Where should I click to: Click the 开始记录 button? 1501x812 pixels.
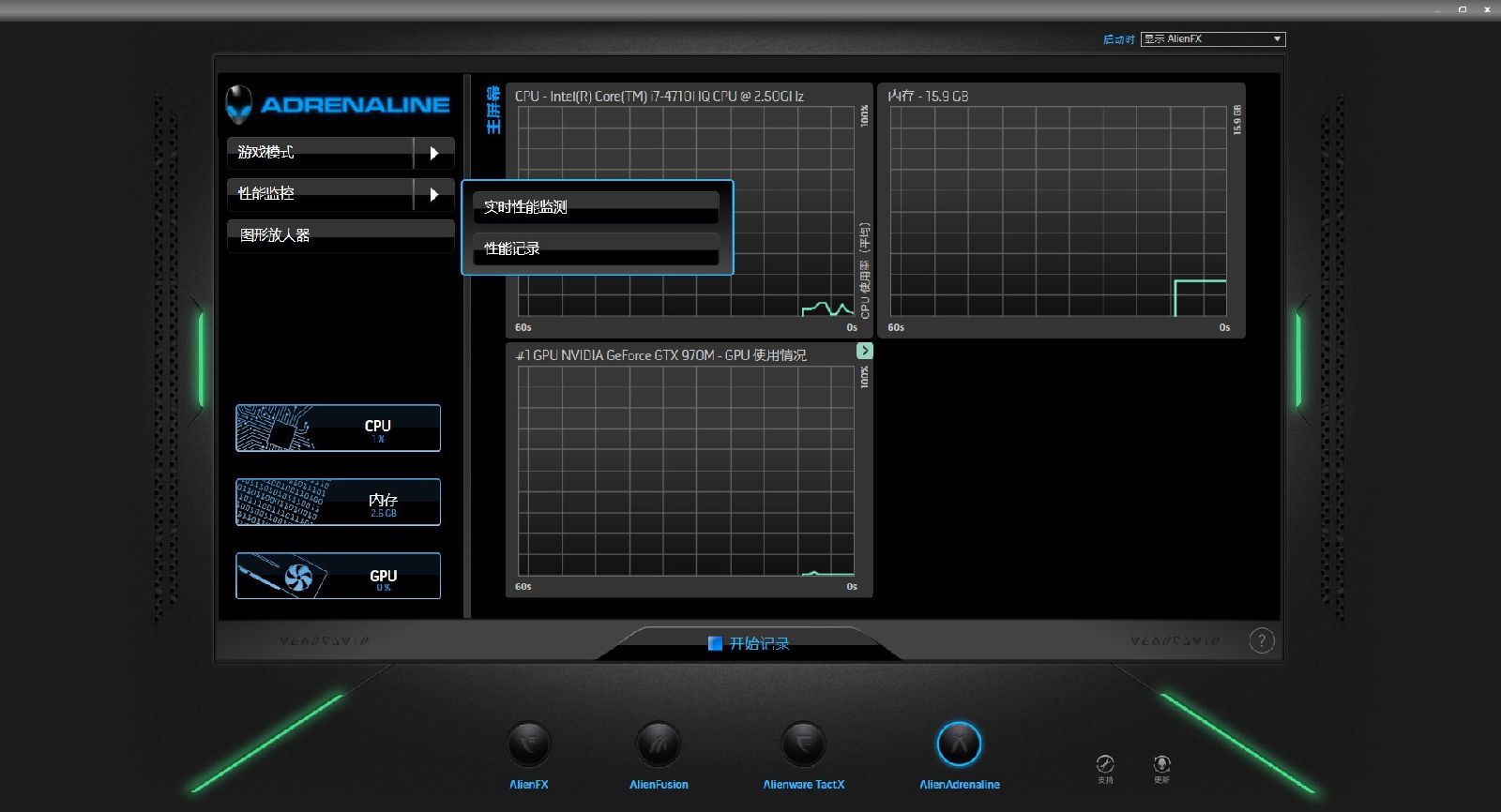(749, 643)
